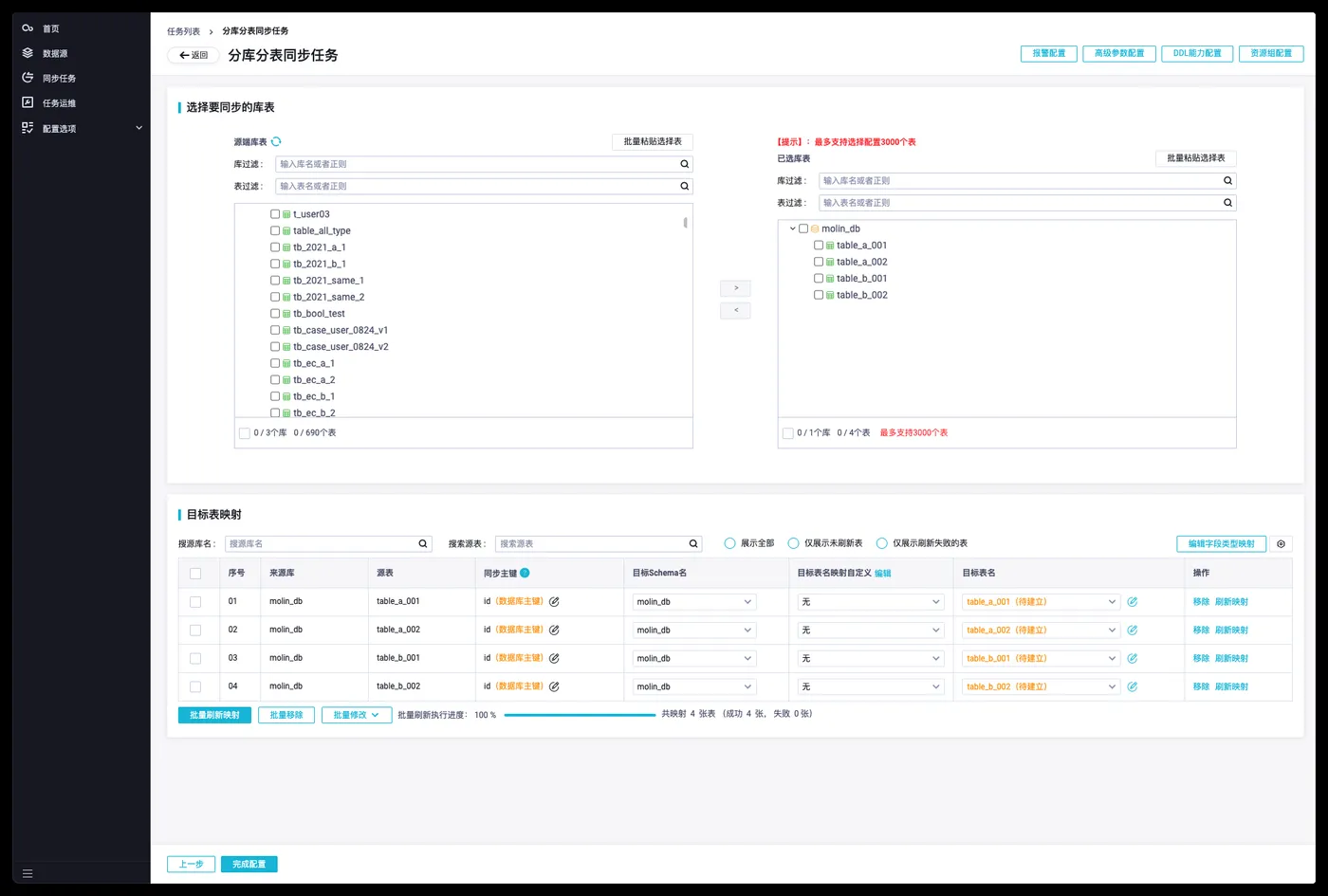Focus the source 库过滤 input field
Screen dimensions: 1328x896
[484, 164]
